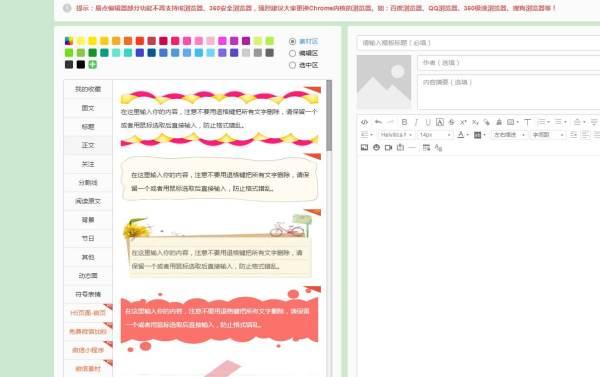Open the 背景 category
Viewport: 600px width, 377px height.
point(88,220)
